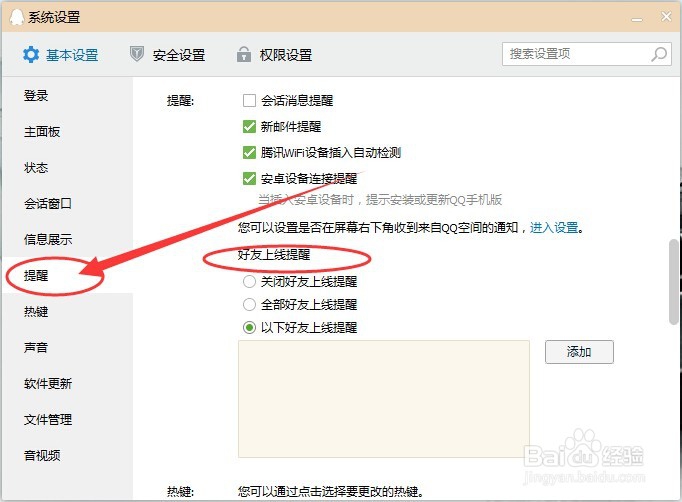Image resolution: width=682 pixels, height=502 pixels.
Task: Click the shield icon for 安全设置
Action: 137,54
